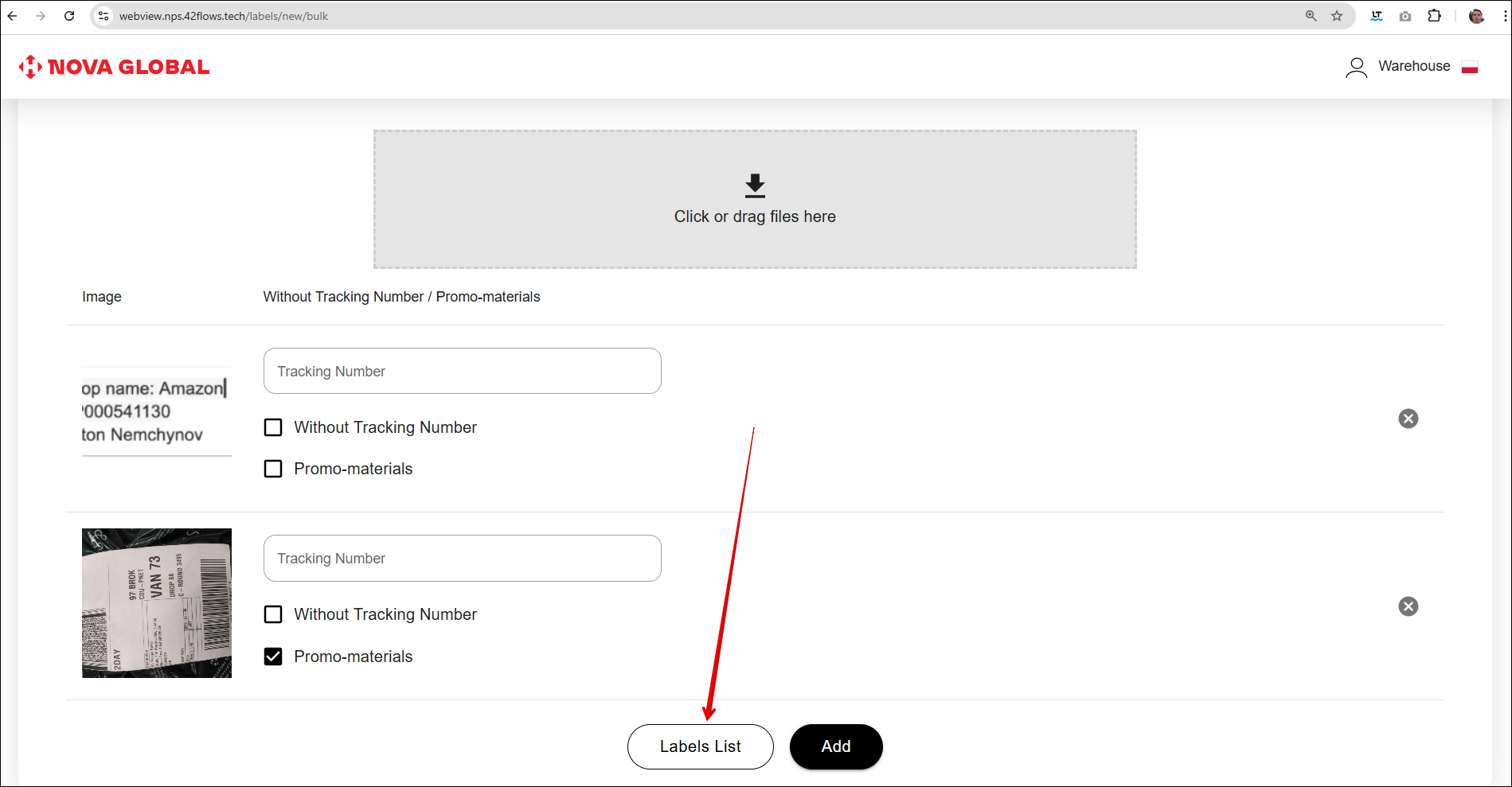The height and width of the screenshot is (787, 1512).
Task: Click the browser reload icon
Action: pos(69,16)
